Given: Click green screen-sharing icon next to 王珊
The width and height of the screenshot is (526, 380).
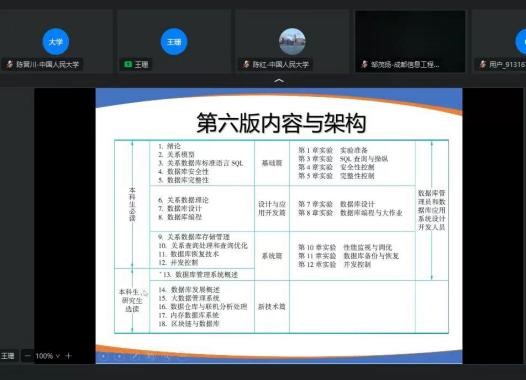Looking at the screenshot, I should pyautogui.click(x=127, y=64).
